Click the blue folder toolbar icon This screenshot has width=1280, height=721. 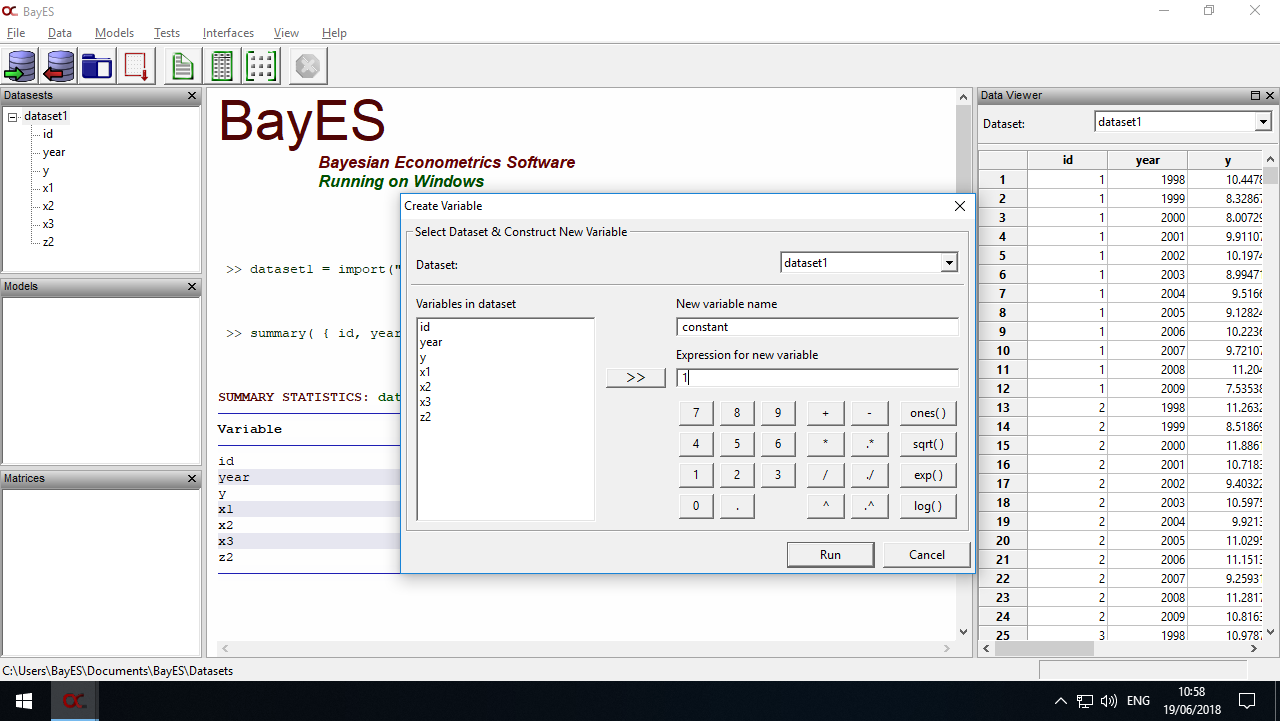pos(97,67)
